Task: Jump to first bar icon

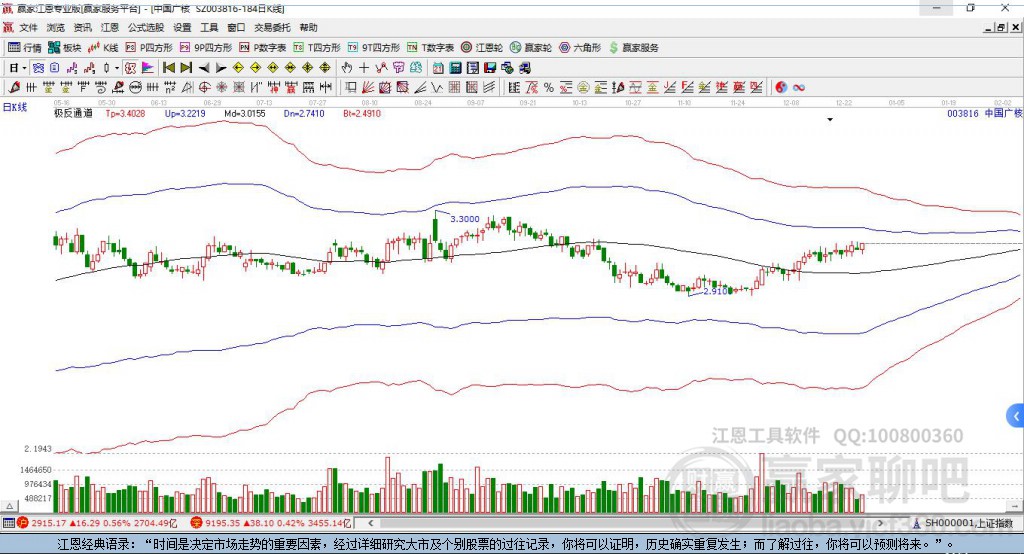Action: (x=168, y=68)
